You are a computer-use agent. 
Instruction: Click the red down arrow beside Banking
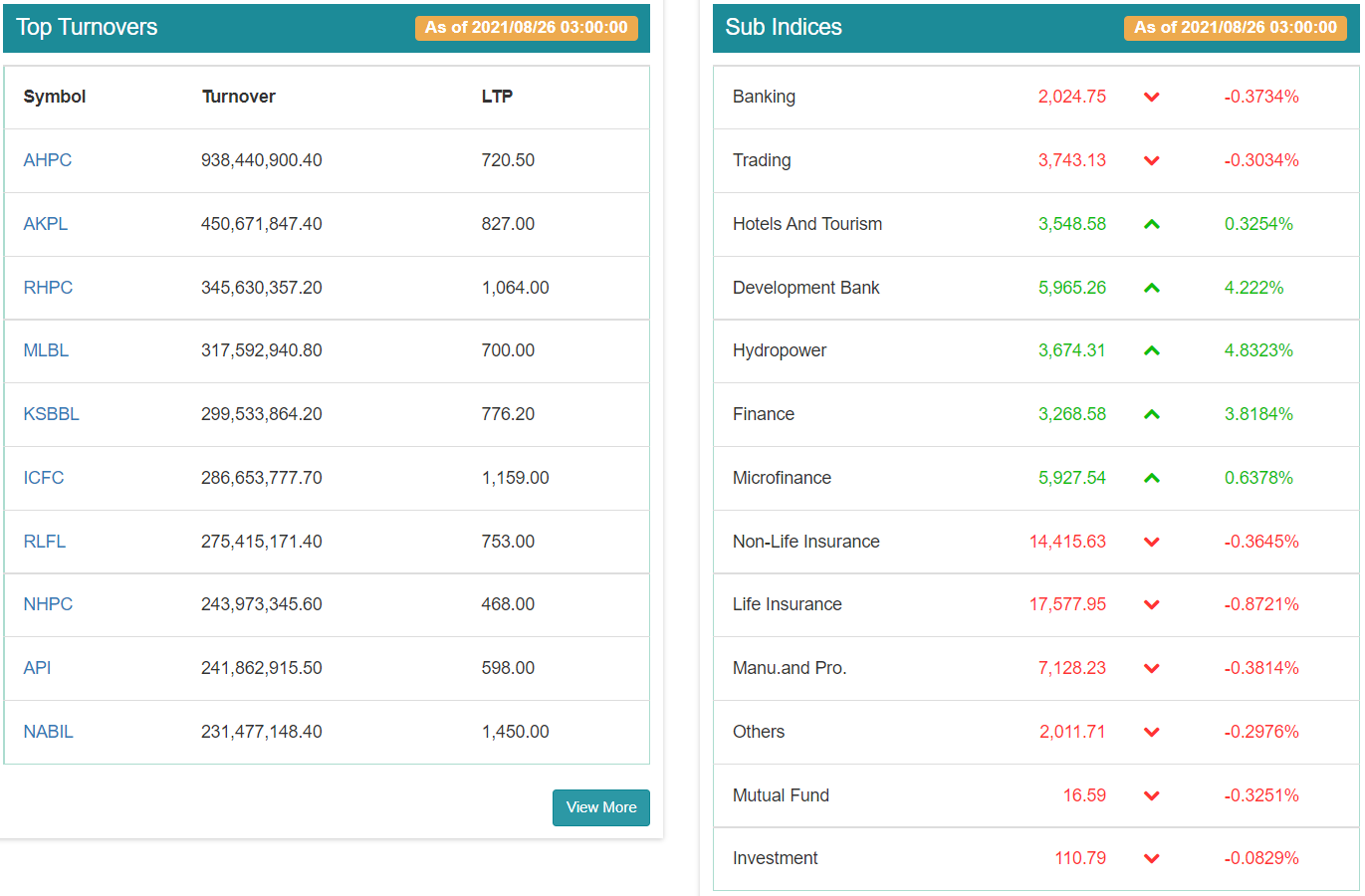coord(1151,98)
